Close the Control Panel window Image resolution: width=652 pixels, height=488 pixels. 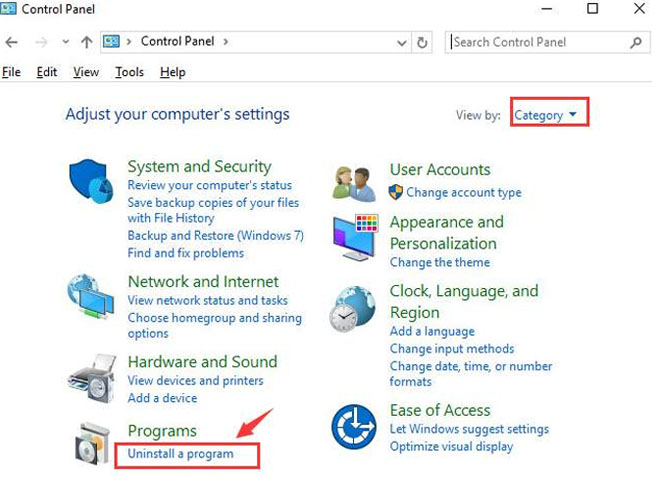[x=639, y=8]
